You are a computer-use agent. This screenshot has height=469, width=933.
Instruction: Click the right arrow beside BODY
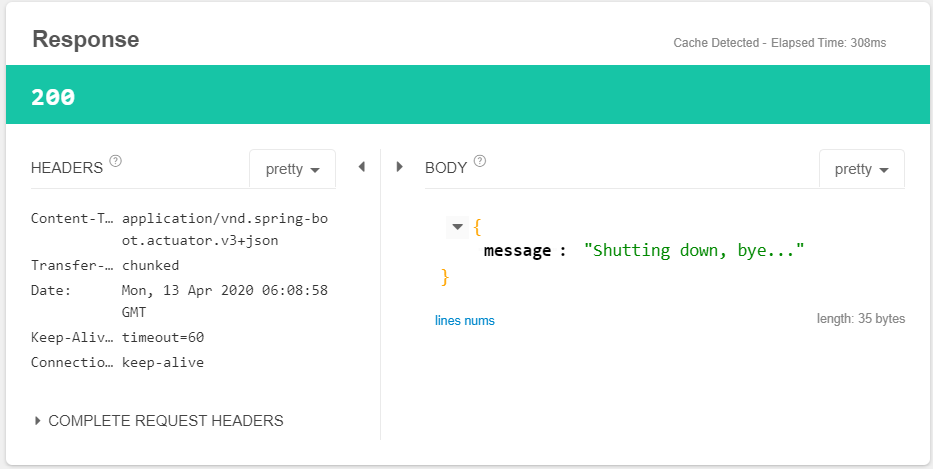point(399,167)
